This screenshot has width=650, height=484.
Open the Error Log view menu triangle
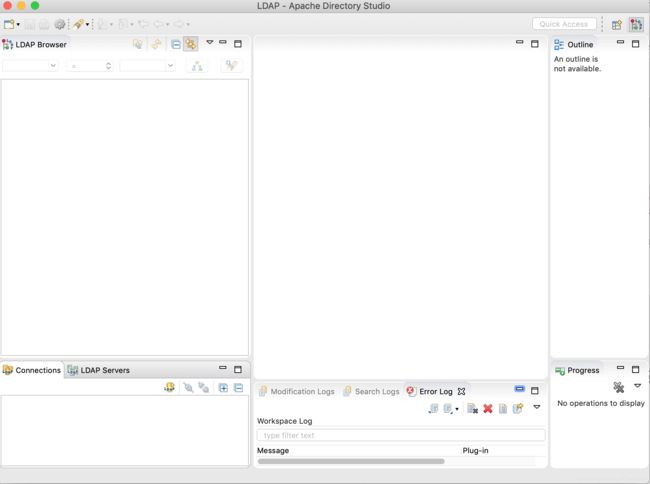click(536, 407)
